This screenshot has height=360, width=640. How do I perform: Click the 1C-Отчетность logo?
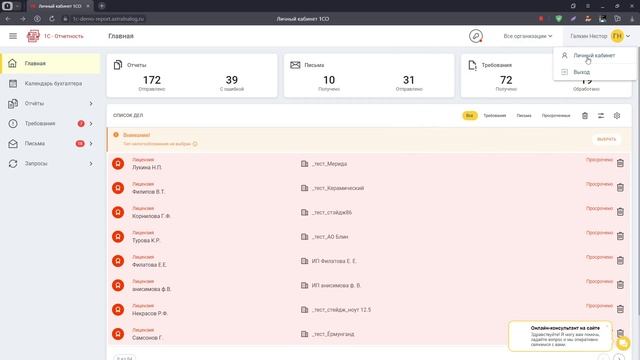(x=55, y=36)
